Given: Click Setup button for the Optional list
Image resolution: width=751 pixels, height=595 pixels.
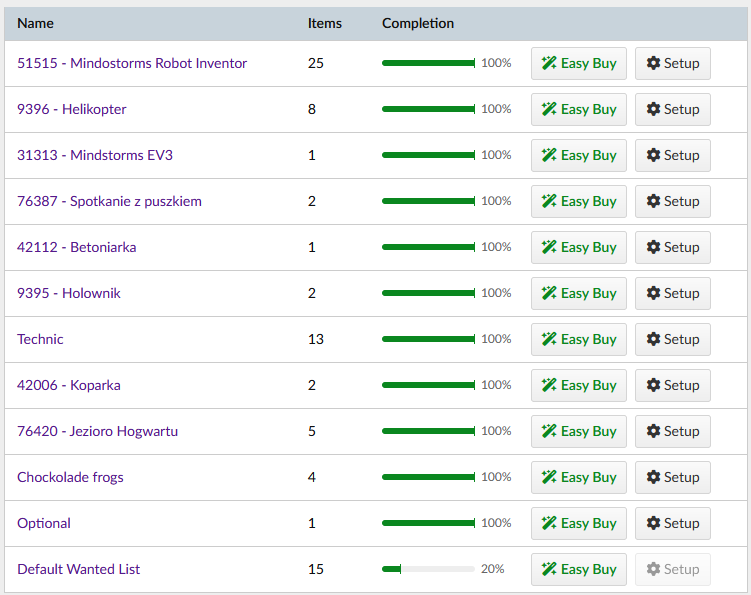Looking at the screenshot, I should click(672, 523).
